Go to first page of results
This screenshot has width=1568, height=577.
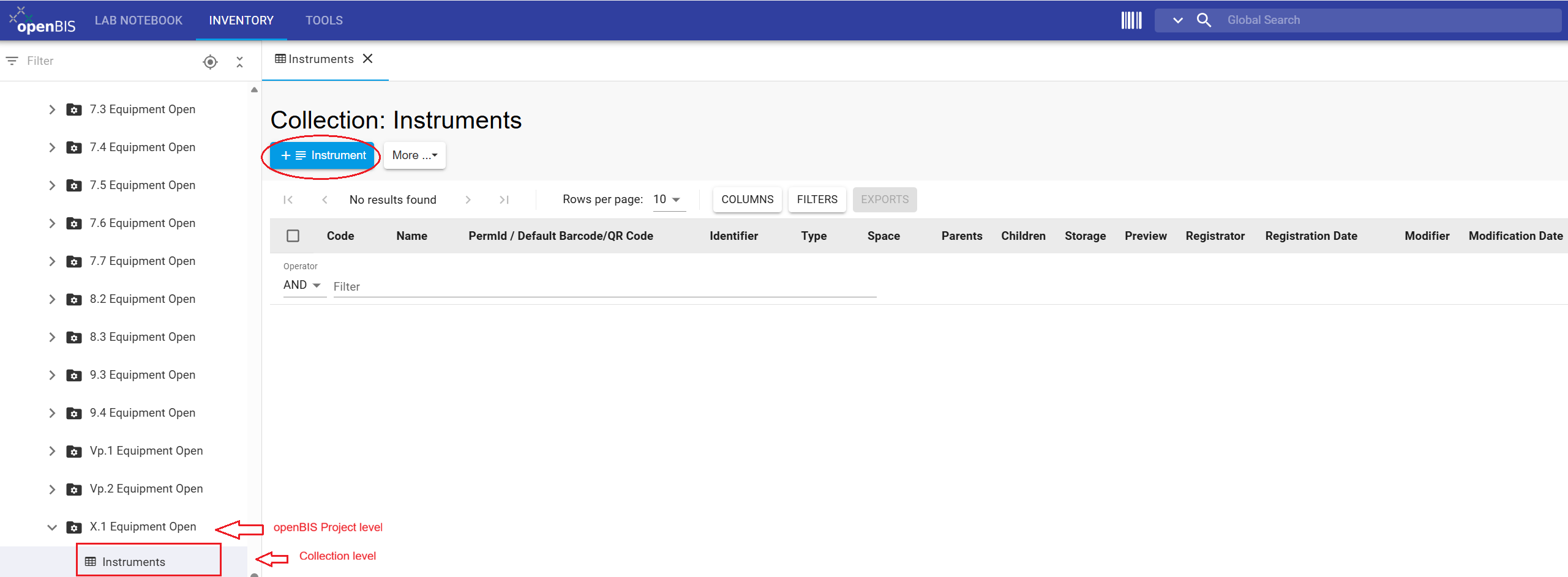288,199
